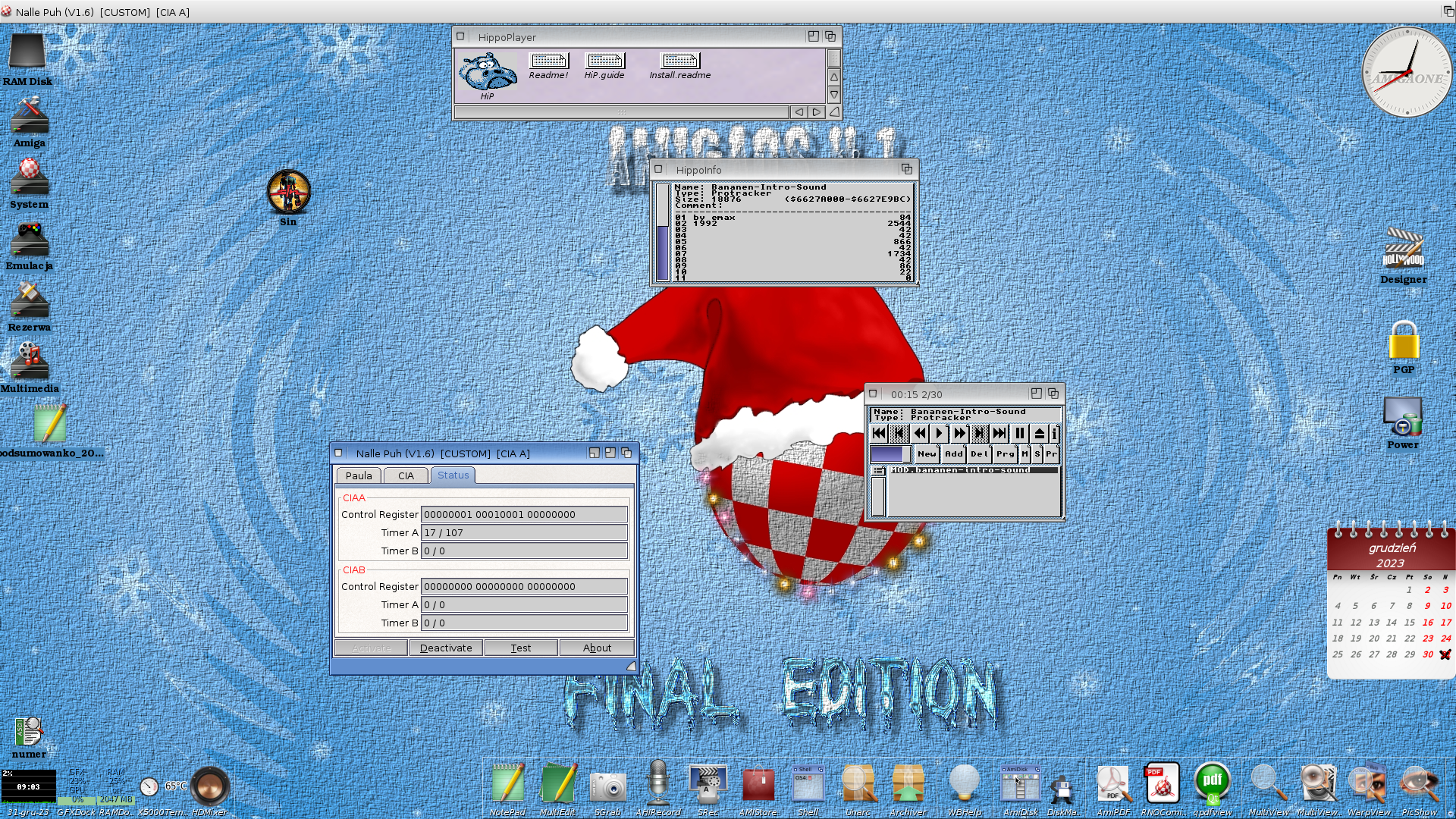1456x819 pixels.
Task: Open the Designer Hollywood icon
Action: 1403,256
